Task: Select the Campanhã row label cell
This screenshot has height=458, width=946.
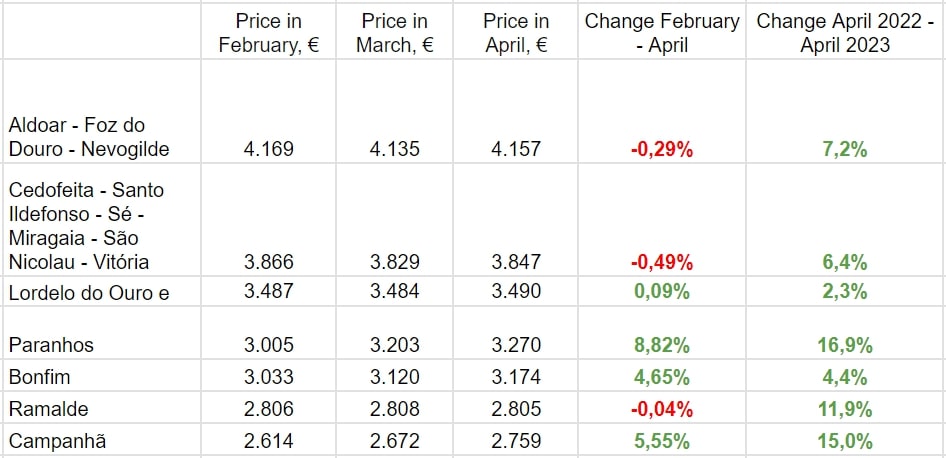Action: click(57, 440)
